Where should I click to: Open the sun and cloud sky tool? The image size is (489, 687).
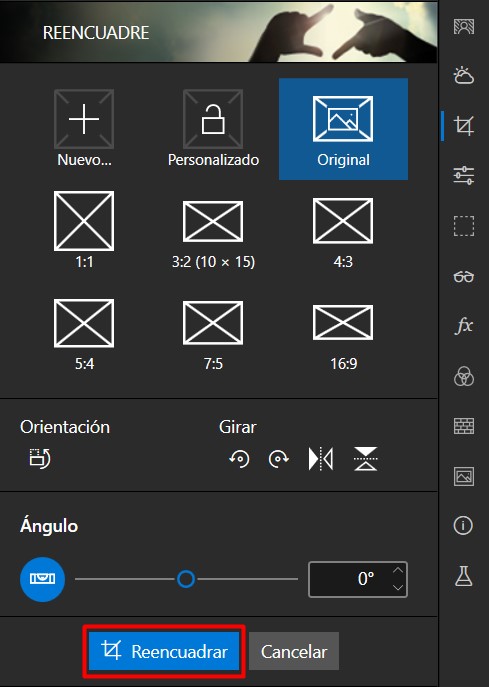[x=464, y=76]
